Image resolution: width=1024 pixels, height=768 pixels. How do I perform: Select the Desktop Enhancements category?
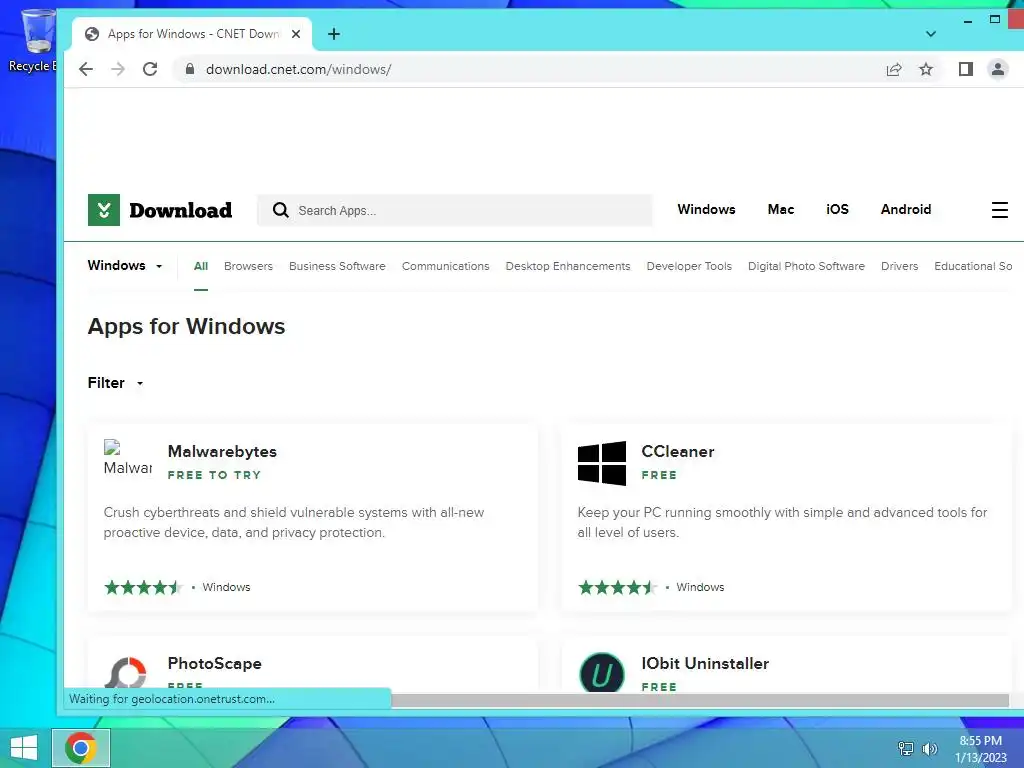[568, 266]
